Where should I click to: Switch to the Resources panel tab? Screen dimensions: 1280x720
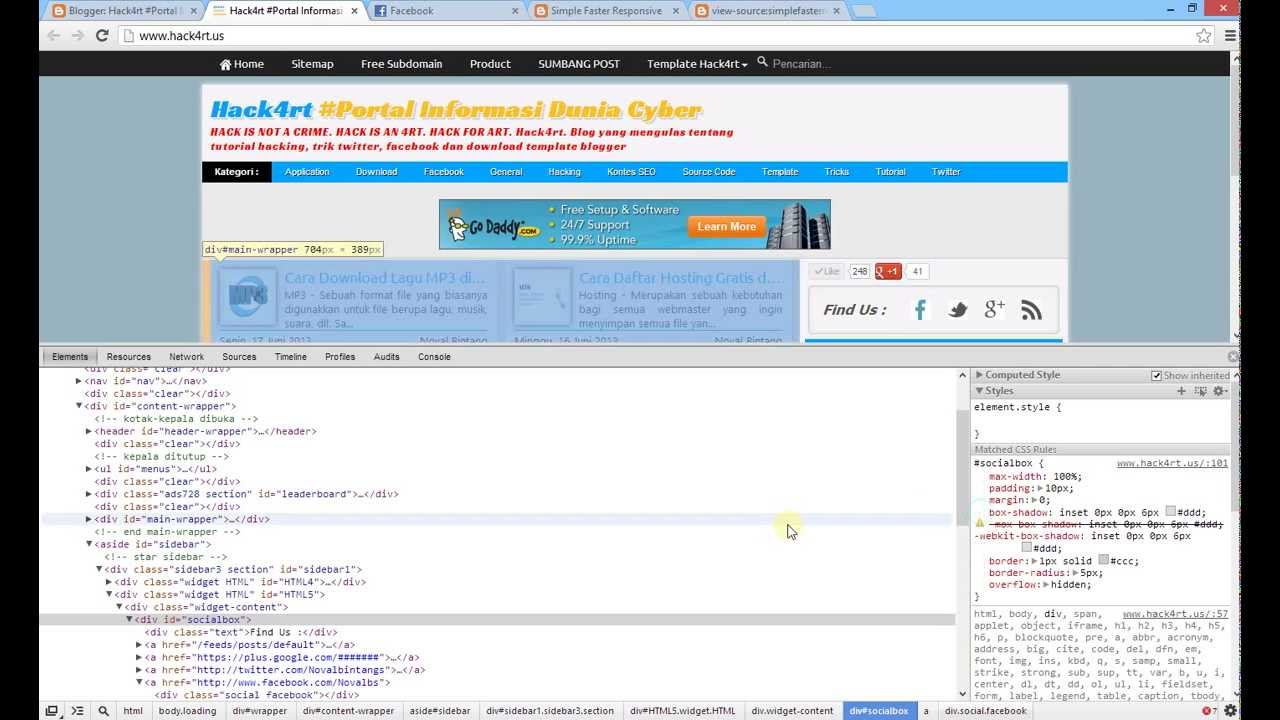pos(129,357)
